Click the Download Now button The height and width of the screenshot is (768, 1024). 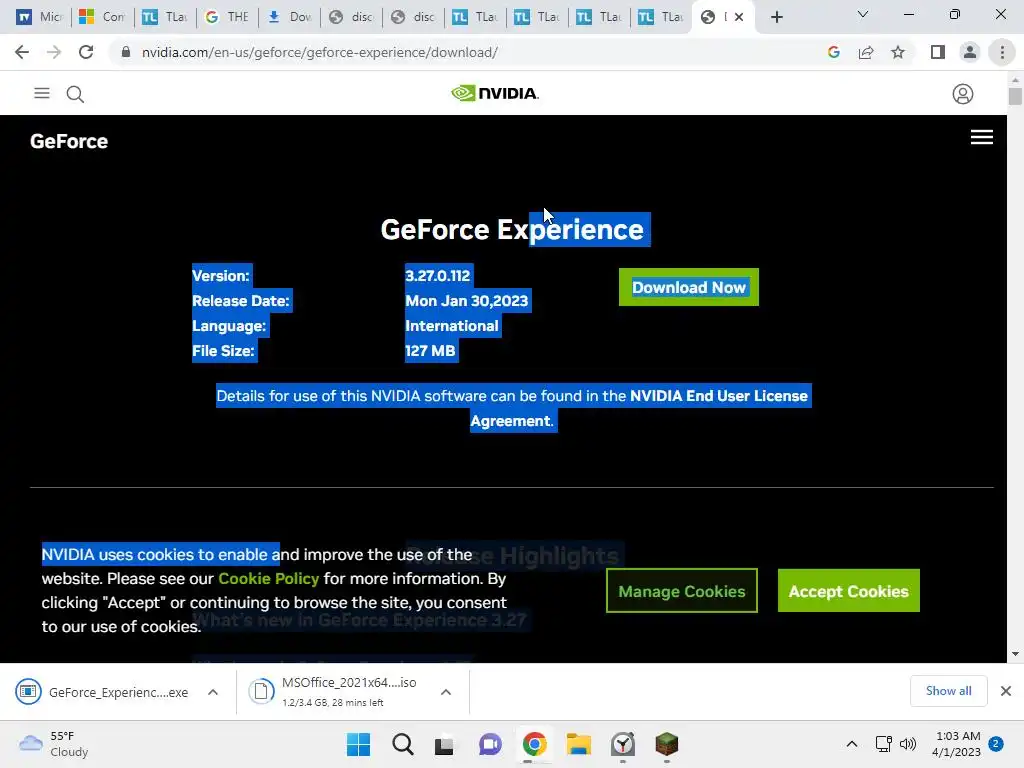(x=688, y=287)
